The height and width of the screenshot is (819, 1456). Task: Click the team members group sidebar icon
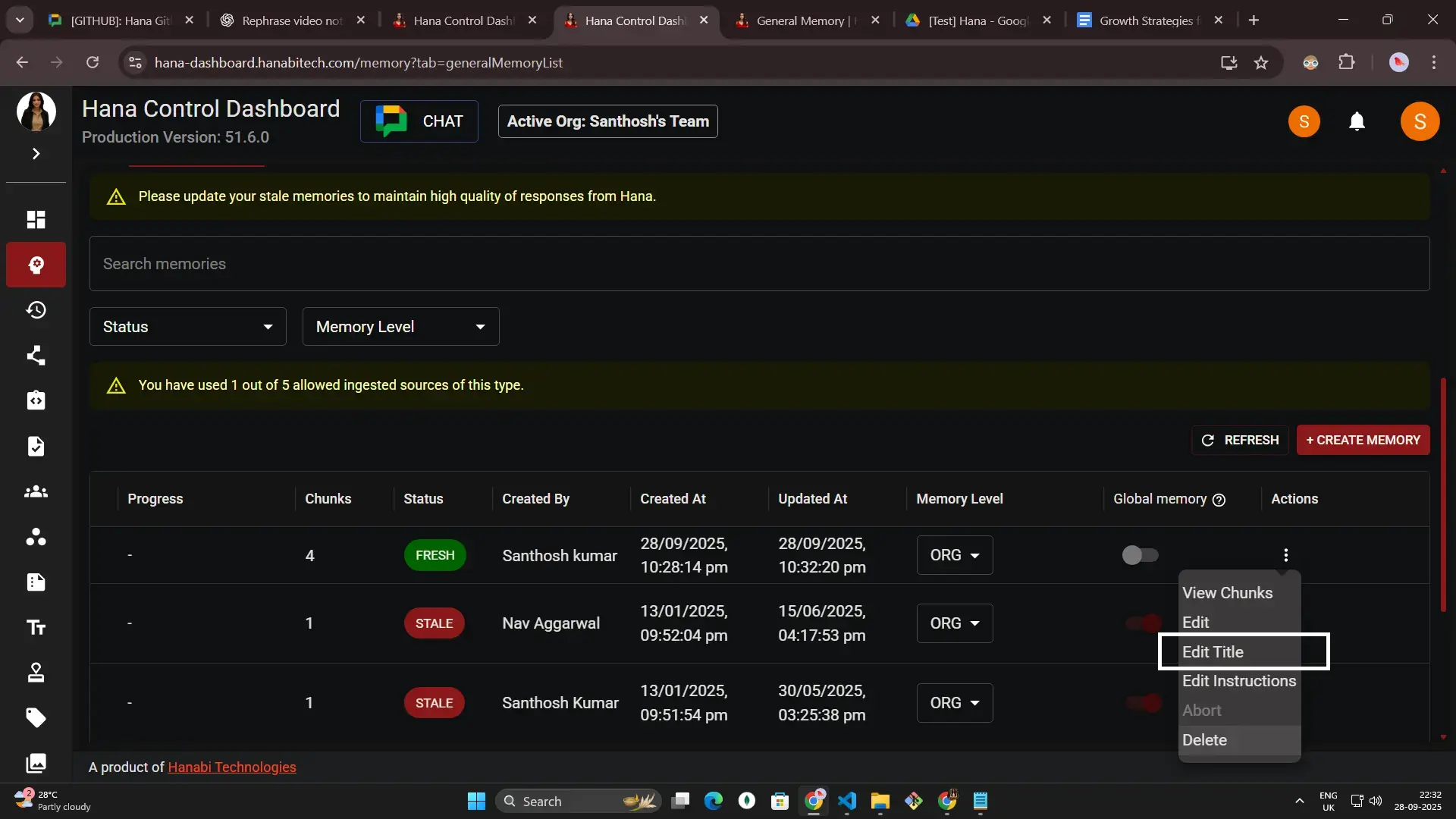36,491
